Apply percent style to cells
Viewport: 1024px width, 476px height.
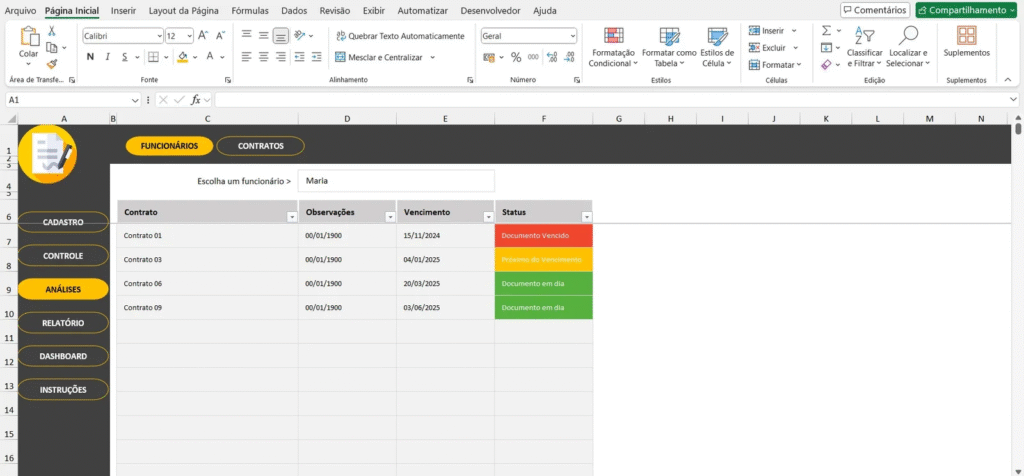click(516, 57)
